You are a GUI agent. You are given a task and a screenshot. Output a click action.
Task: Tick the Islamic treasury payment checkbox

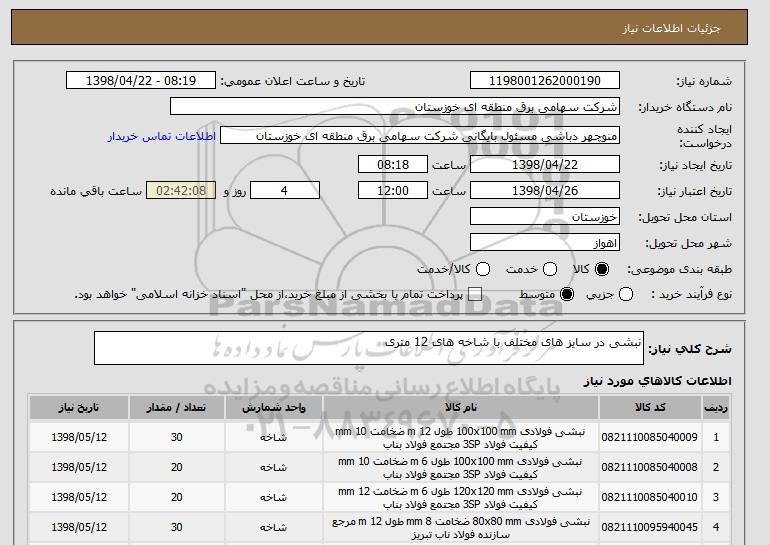(475, 294)
